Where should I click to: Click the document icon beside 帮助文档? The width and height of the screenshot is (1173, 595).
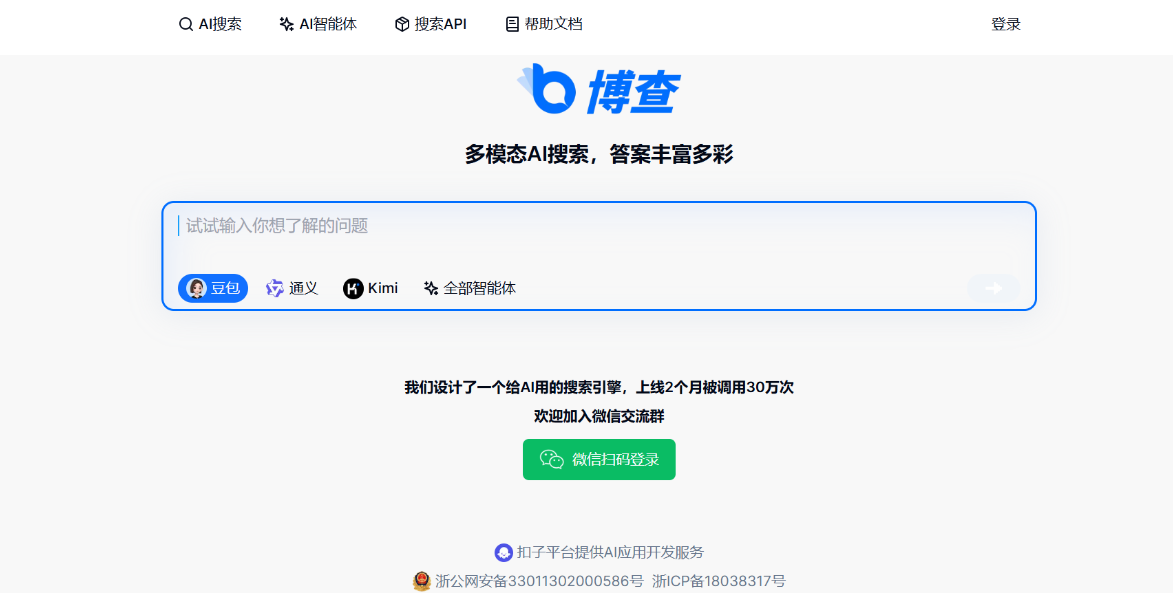[x=512, y=25]
